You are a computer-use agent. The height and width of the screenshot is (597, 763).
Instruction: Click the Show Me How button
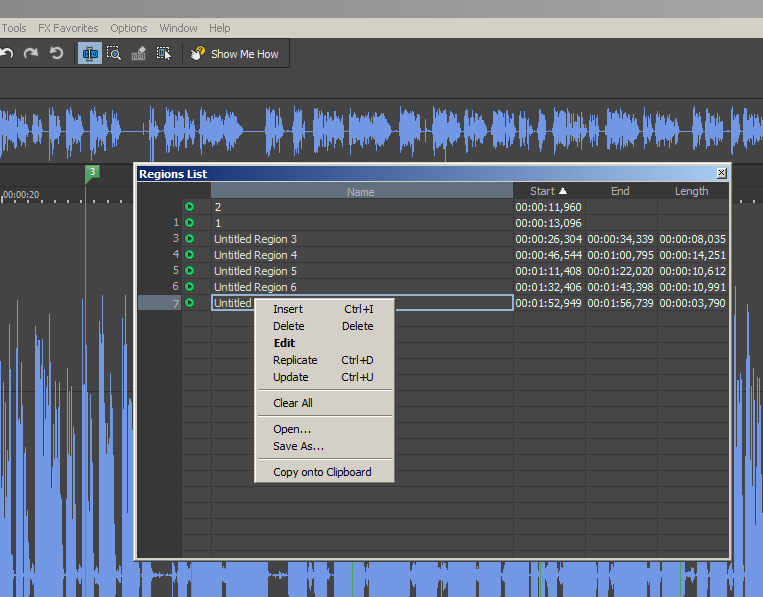tap(235, 54)
